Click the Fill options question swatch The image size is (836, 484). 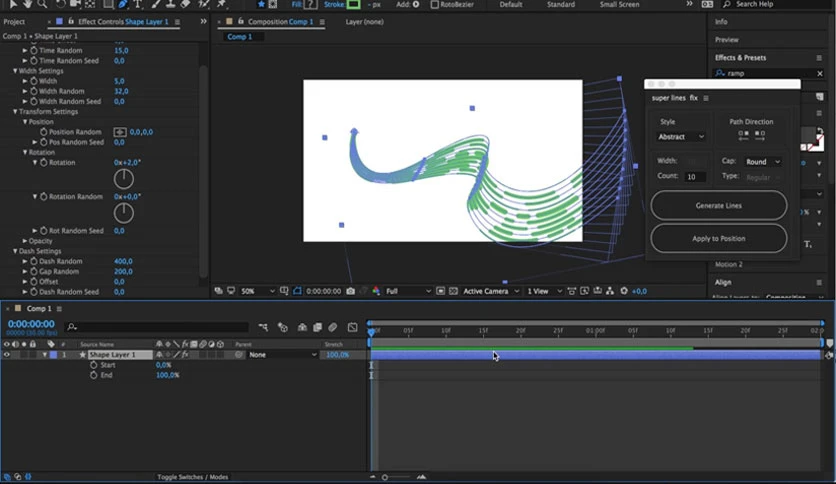coord(311,4)
